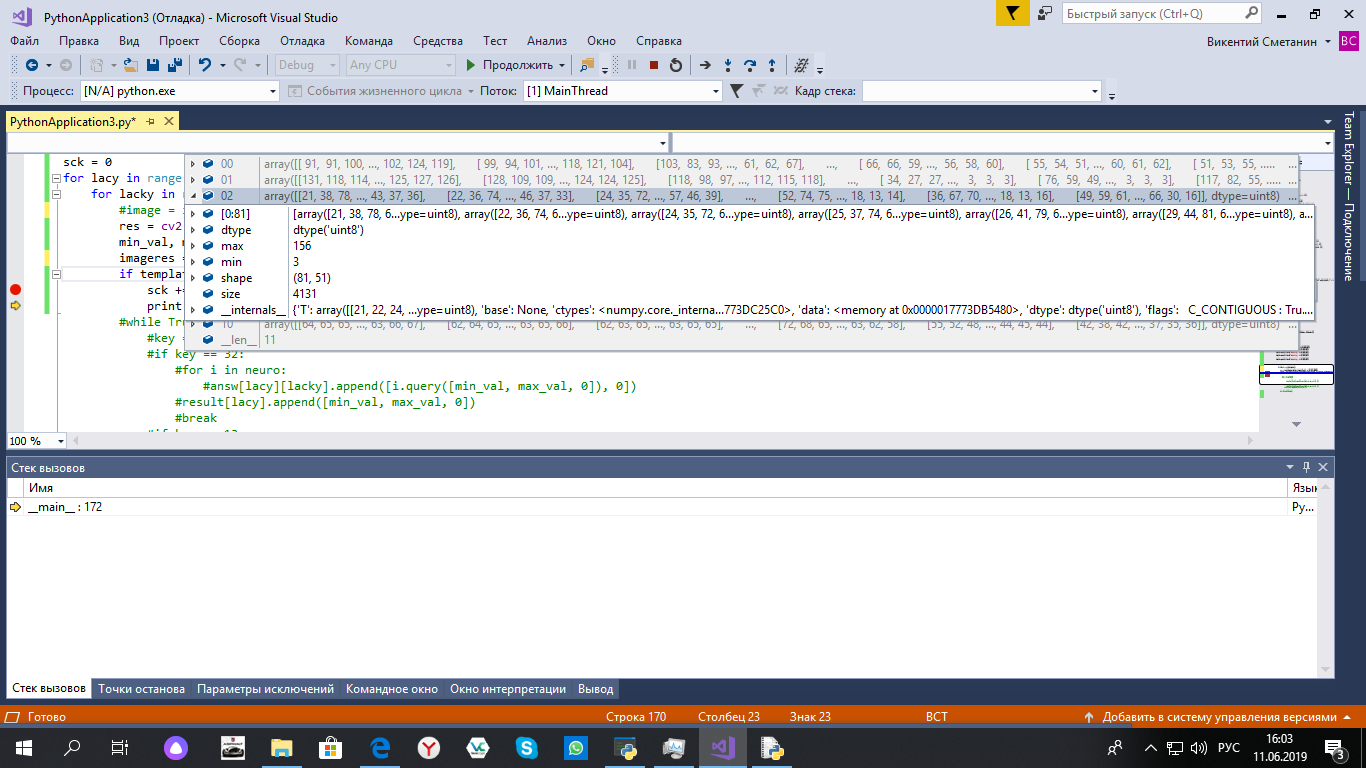Image resolution: width=1366 pixels, height=768 pixels.
Task: Open the Кадр стека dropdown
Action: click(1094, 91)
